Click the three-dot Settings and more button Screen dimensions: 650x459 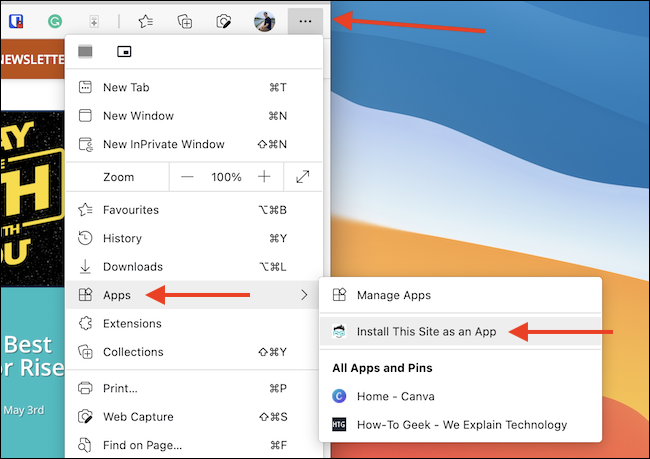pyautogui.click(x=305, y=20)
